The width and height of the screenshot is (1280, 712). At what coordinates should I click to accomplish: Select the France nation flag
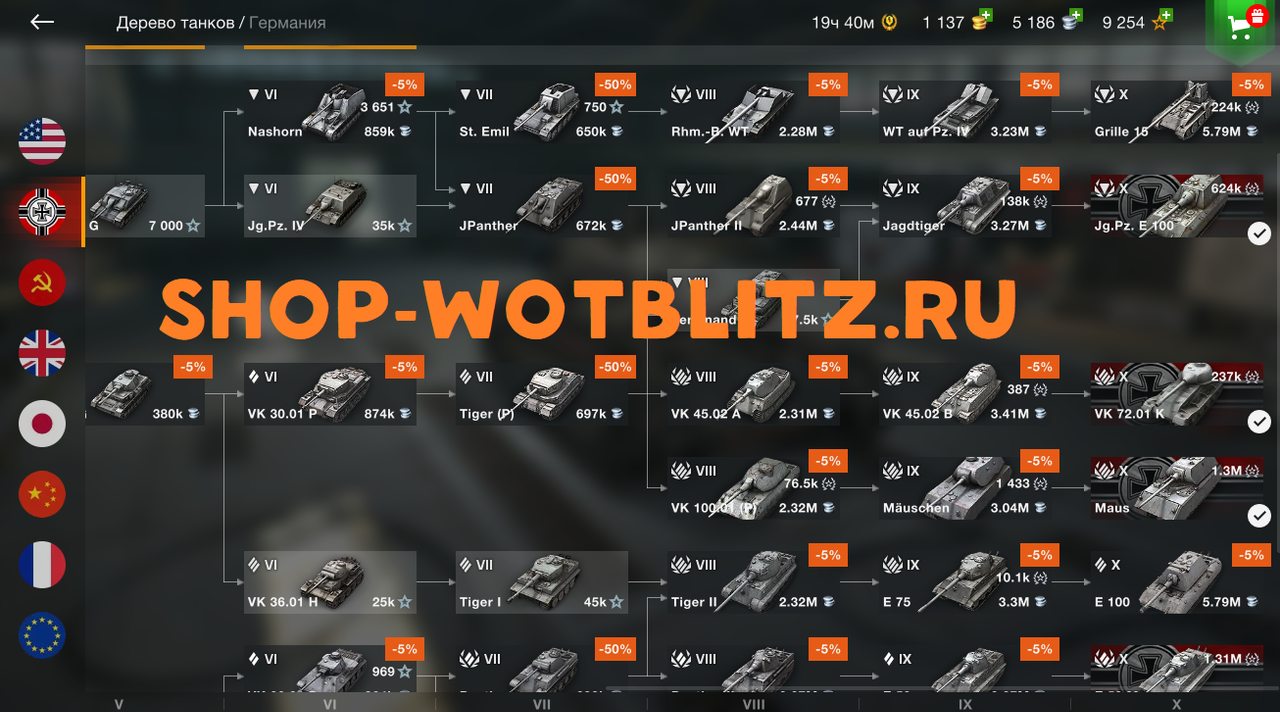pyautogui.click(x=42, y=565)
